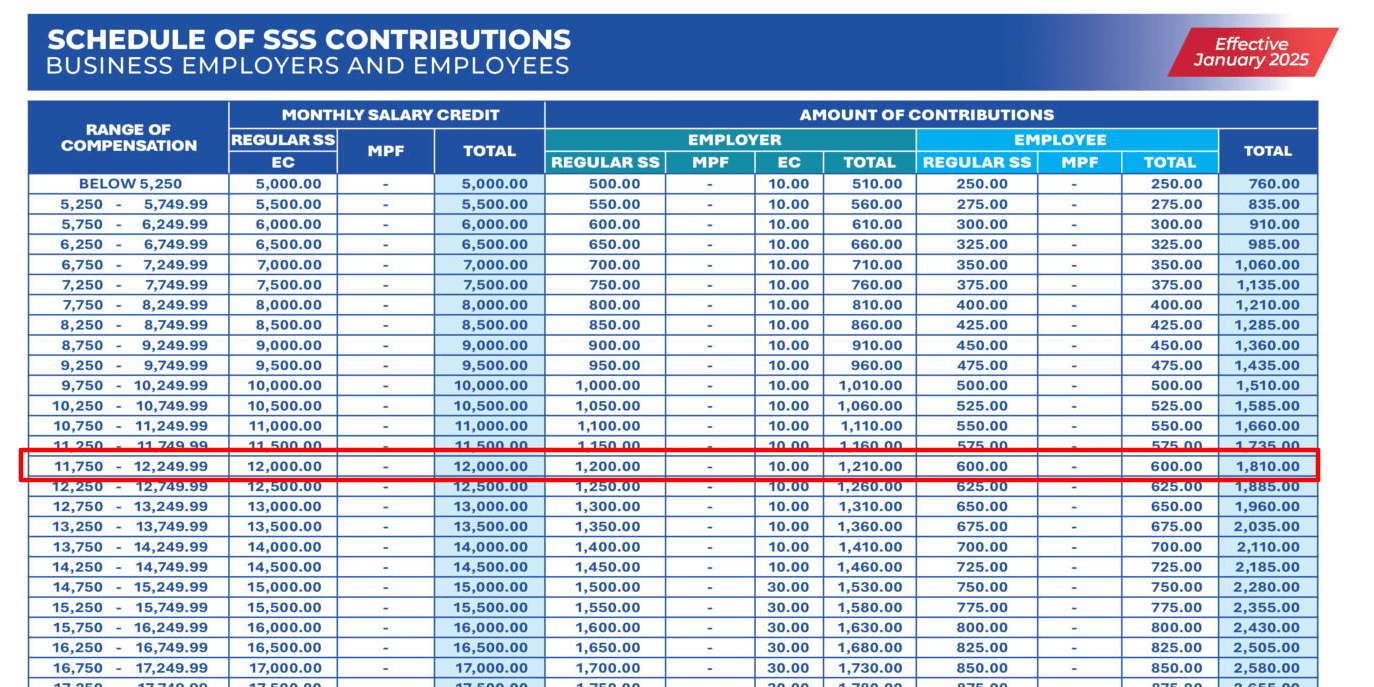The height and width of the screenshot is (687, 1374).
Task: Select the '11,750 - 12,249.99' range cell
Action: tap(129, 466)
